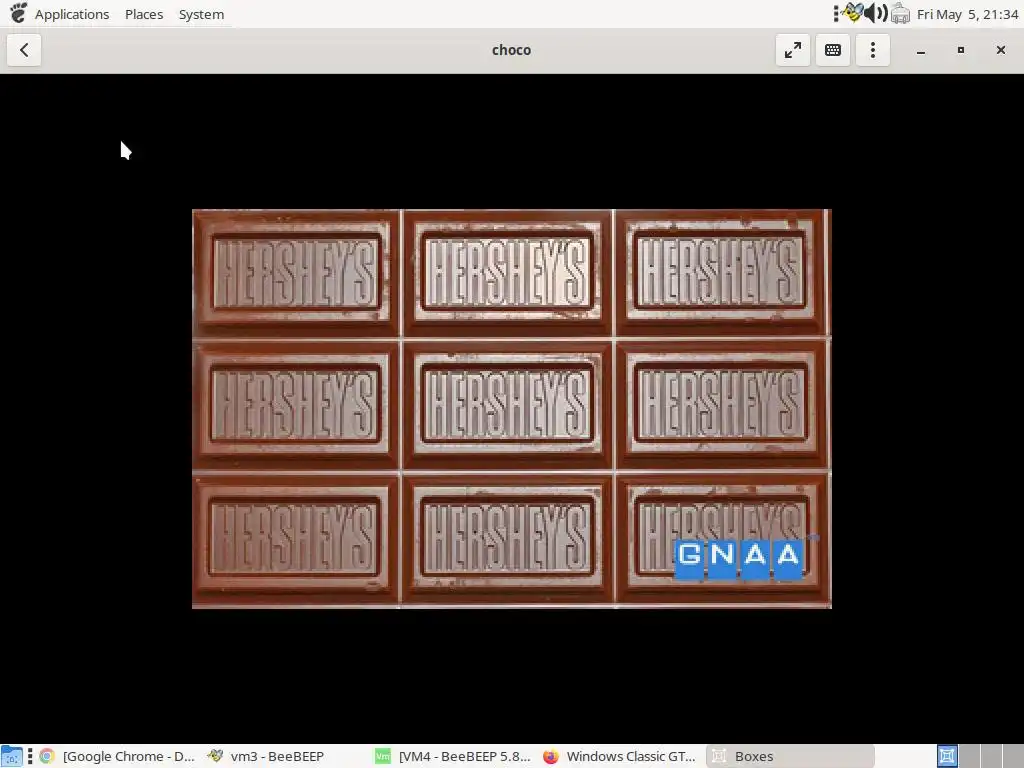This screenshot has height=768, width=1024.
Task: Maximize the Boxes window
Action: pyautogui.click(x=961, y=50)
